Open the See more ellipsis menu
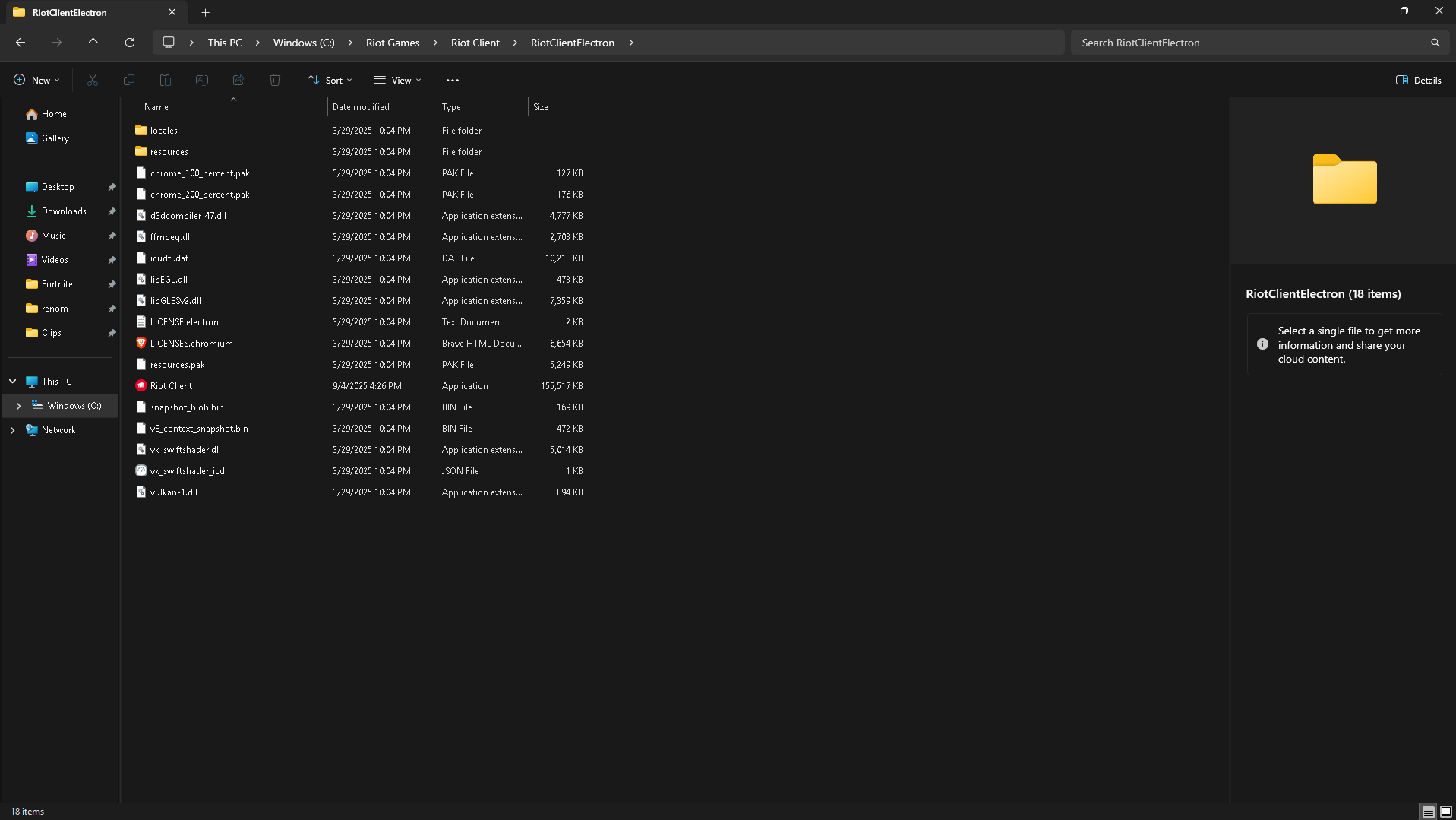This screenshot has width=1456, height=820. point(453,80)
